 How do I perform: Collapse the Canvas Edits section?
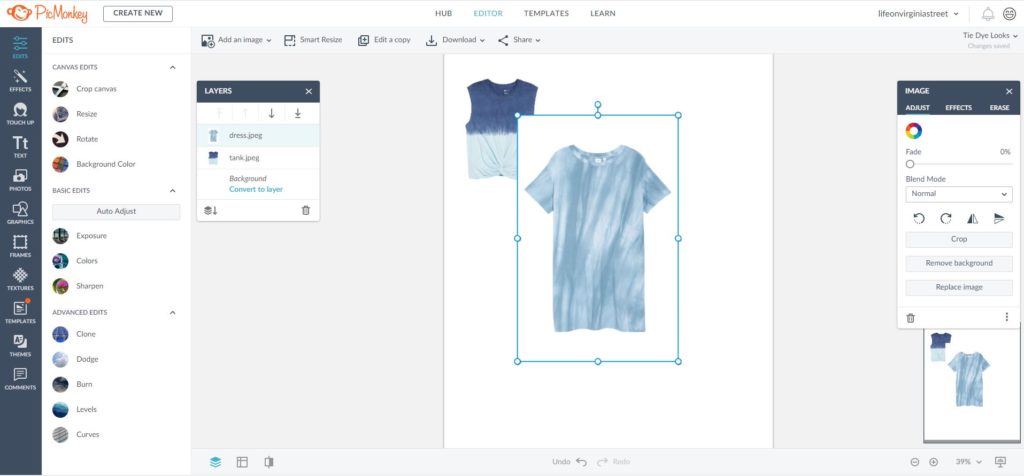(x=172, y=67)
